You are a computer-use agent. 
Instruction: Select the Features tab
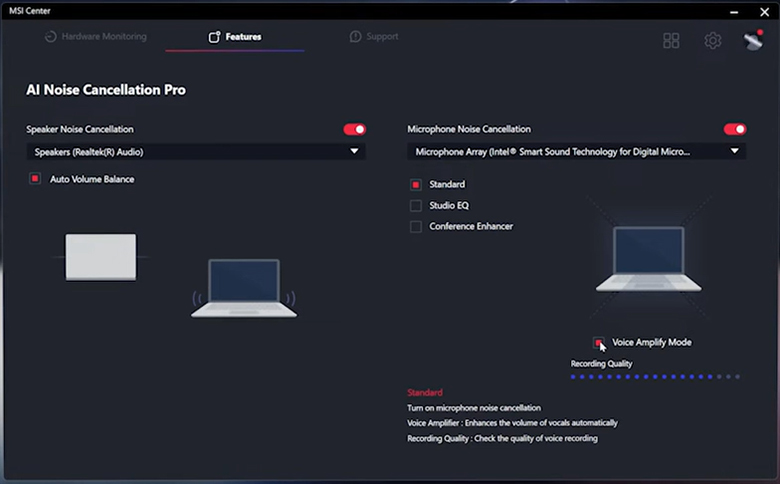point(235,37)
